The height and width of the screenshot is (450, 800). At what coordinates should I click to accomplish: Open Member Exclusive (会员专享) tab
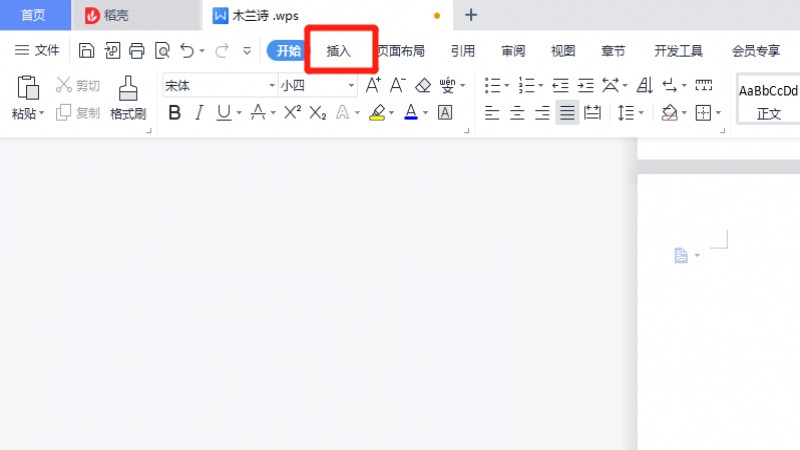[756, 51]
